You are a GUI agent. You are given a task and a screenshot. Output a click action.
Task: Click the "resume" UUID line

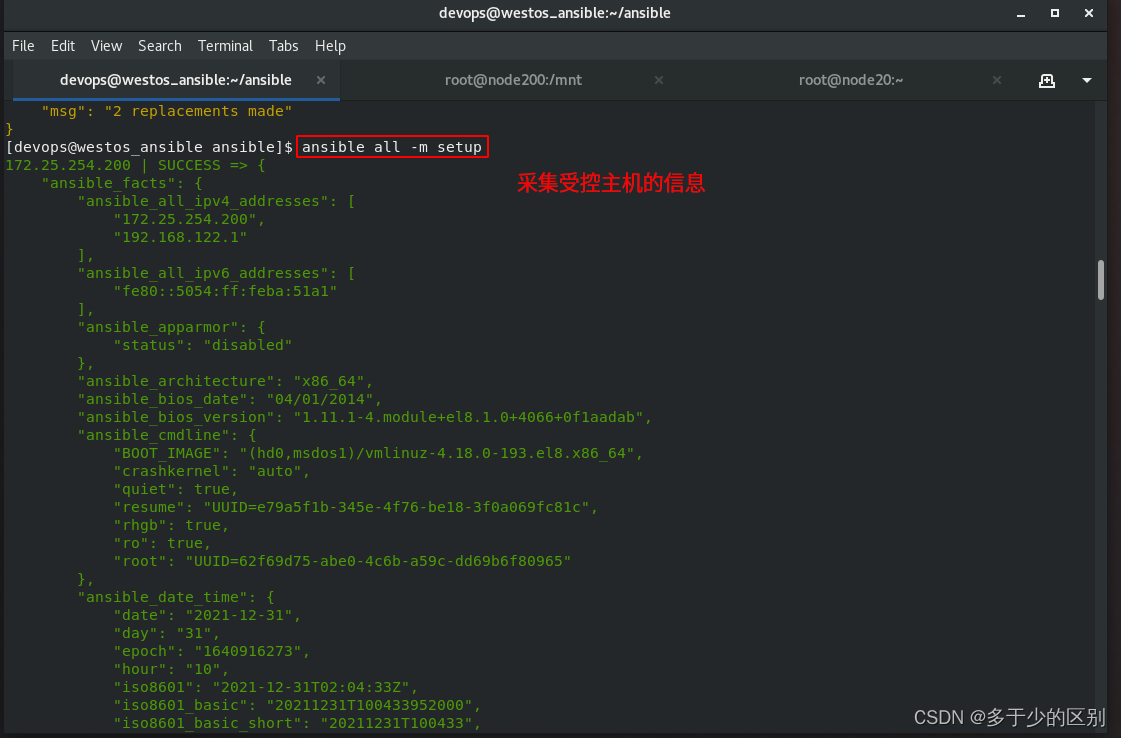(x=355, y=507)
